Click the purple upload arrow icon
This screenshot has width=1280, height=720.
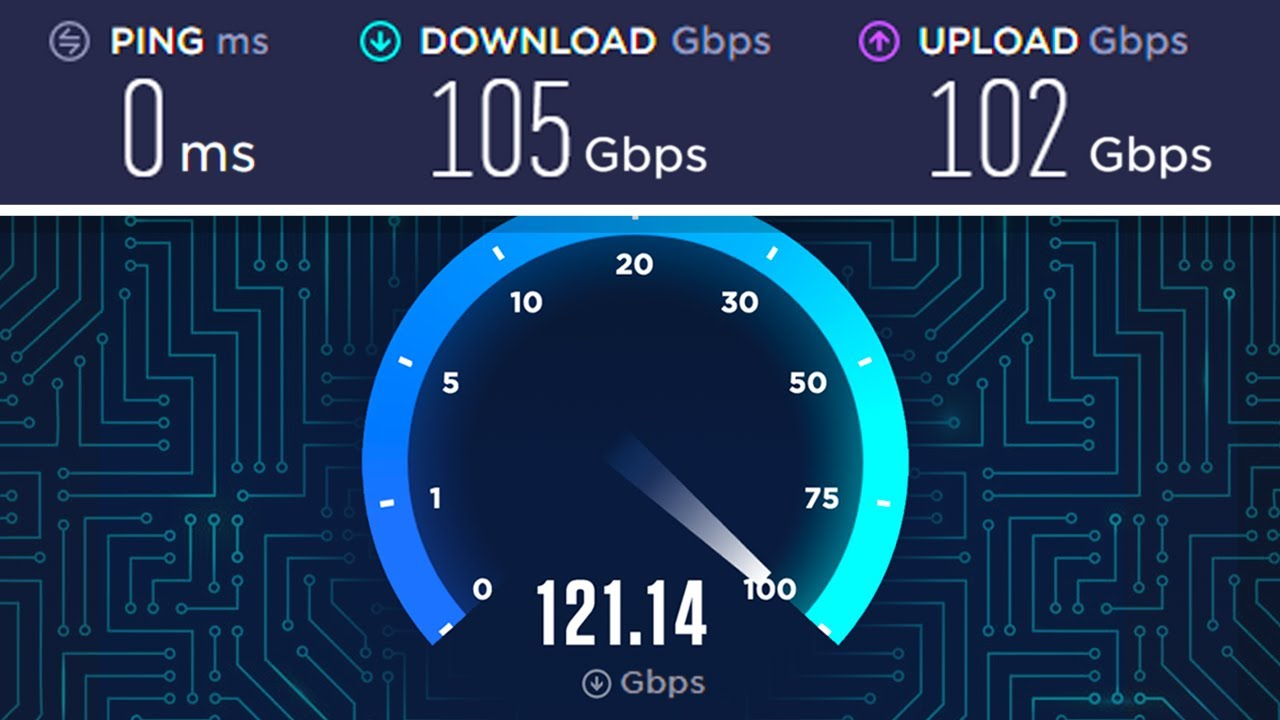(877, 42)
